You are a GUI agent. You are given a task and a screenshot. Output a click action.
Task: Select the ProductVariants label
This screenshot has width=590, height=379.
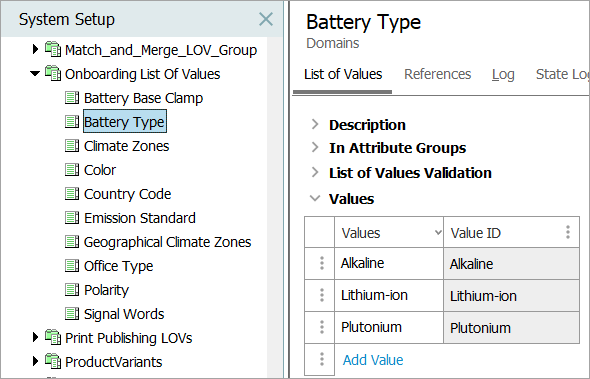(x=114, y=362)
